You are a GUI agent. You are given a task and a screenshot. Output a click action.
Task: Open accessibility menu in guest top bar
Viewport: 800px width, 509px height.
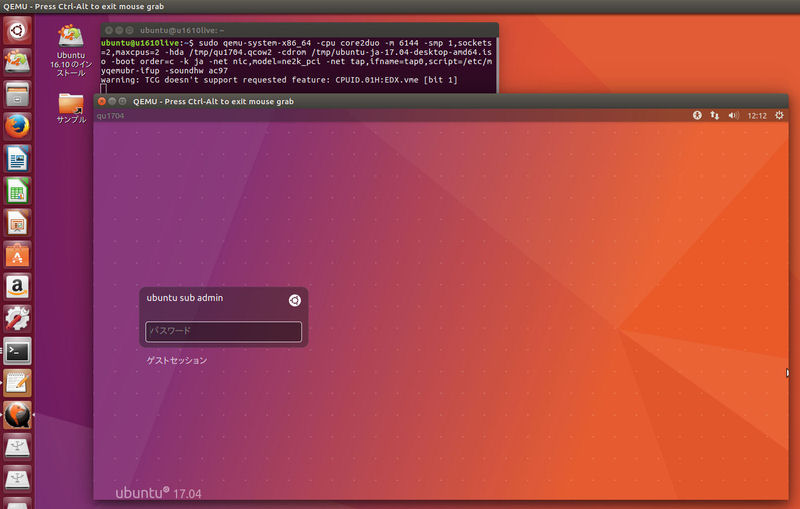coord(697,115)
